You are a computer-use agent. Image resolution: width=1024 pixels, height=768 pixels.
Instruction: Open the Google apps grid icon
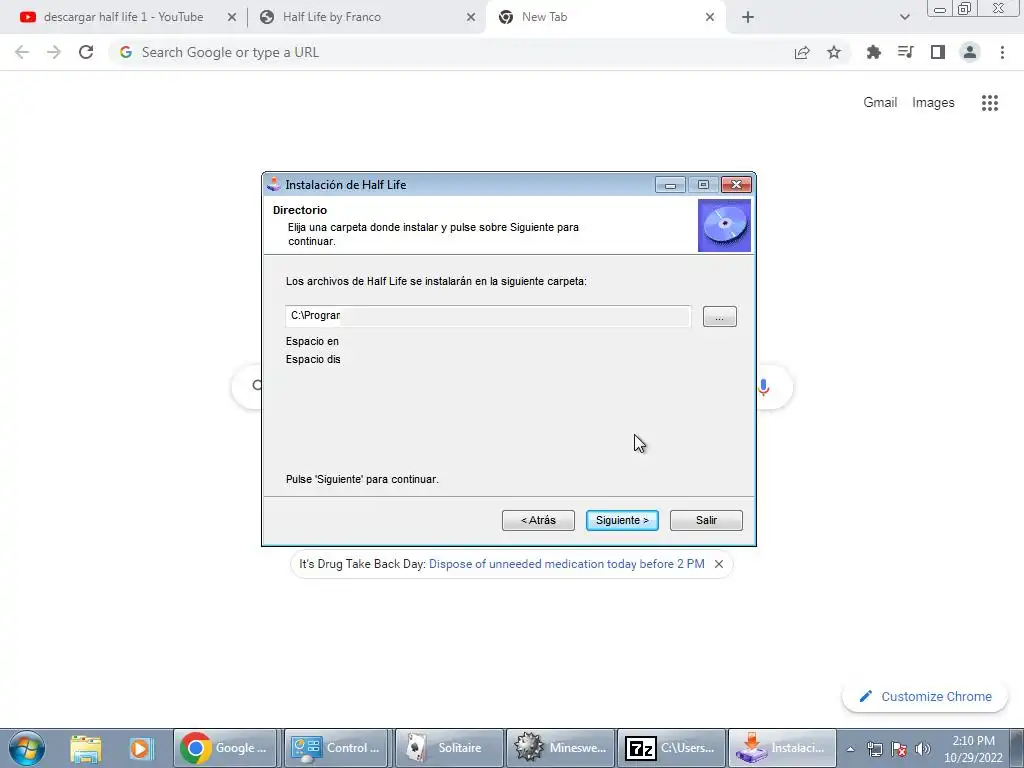tap(989, 103)
